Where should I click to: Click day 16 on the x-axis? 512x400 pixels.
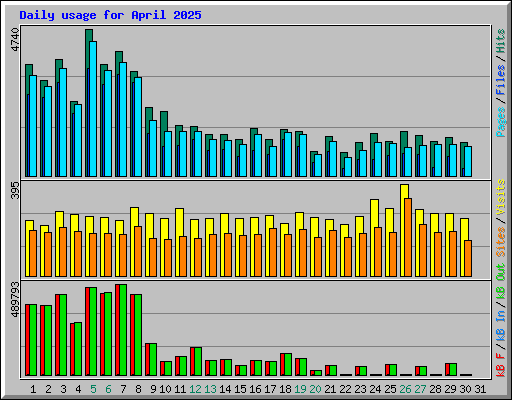pyautogui.click(x=255, y=389)
